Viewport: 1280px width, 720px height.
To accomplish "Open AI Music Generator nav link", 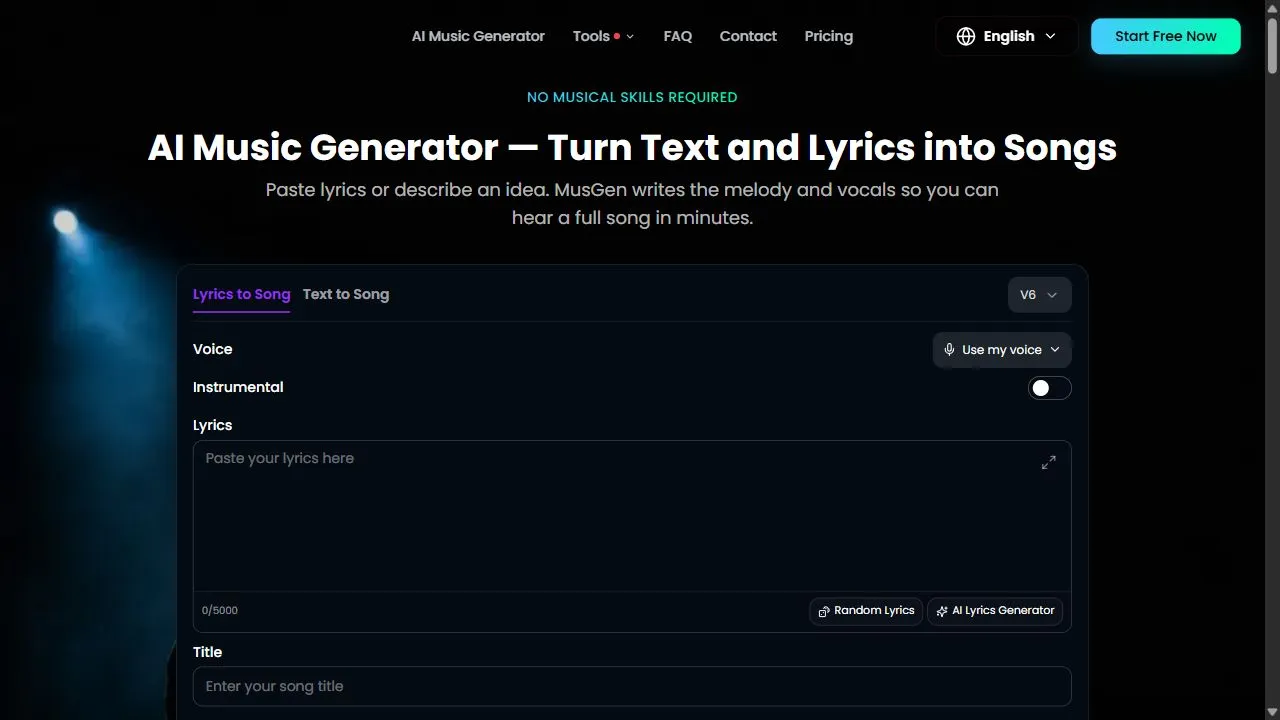I will pyautogui.click(x=478, y=36).
